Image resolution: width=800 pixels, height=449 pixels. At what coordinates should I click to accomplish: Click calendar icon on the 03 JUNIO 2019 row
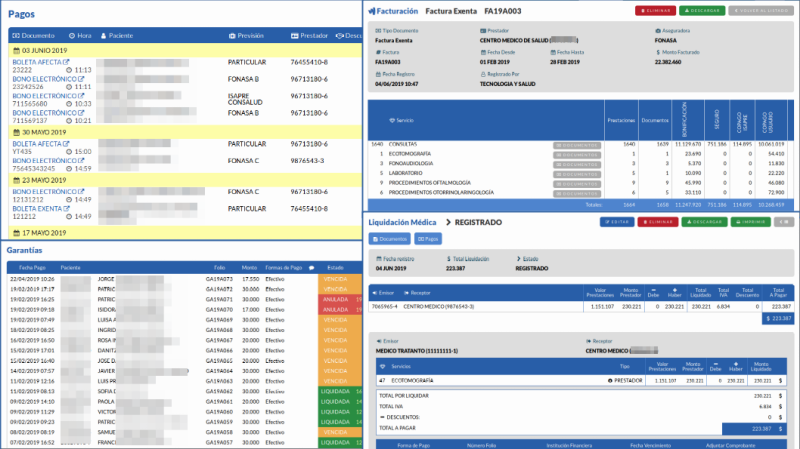pyautogui.click(x=16, y=51)
